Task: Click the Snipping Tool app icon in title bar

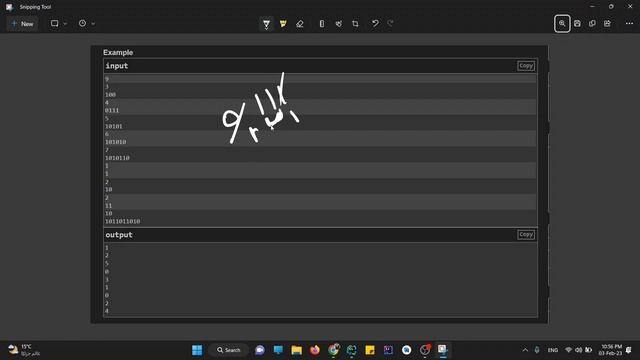Action: [9, 7]
